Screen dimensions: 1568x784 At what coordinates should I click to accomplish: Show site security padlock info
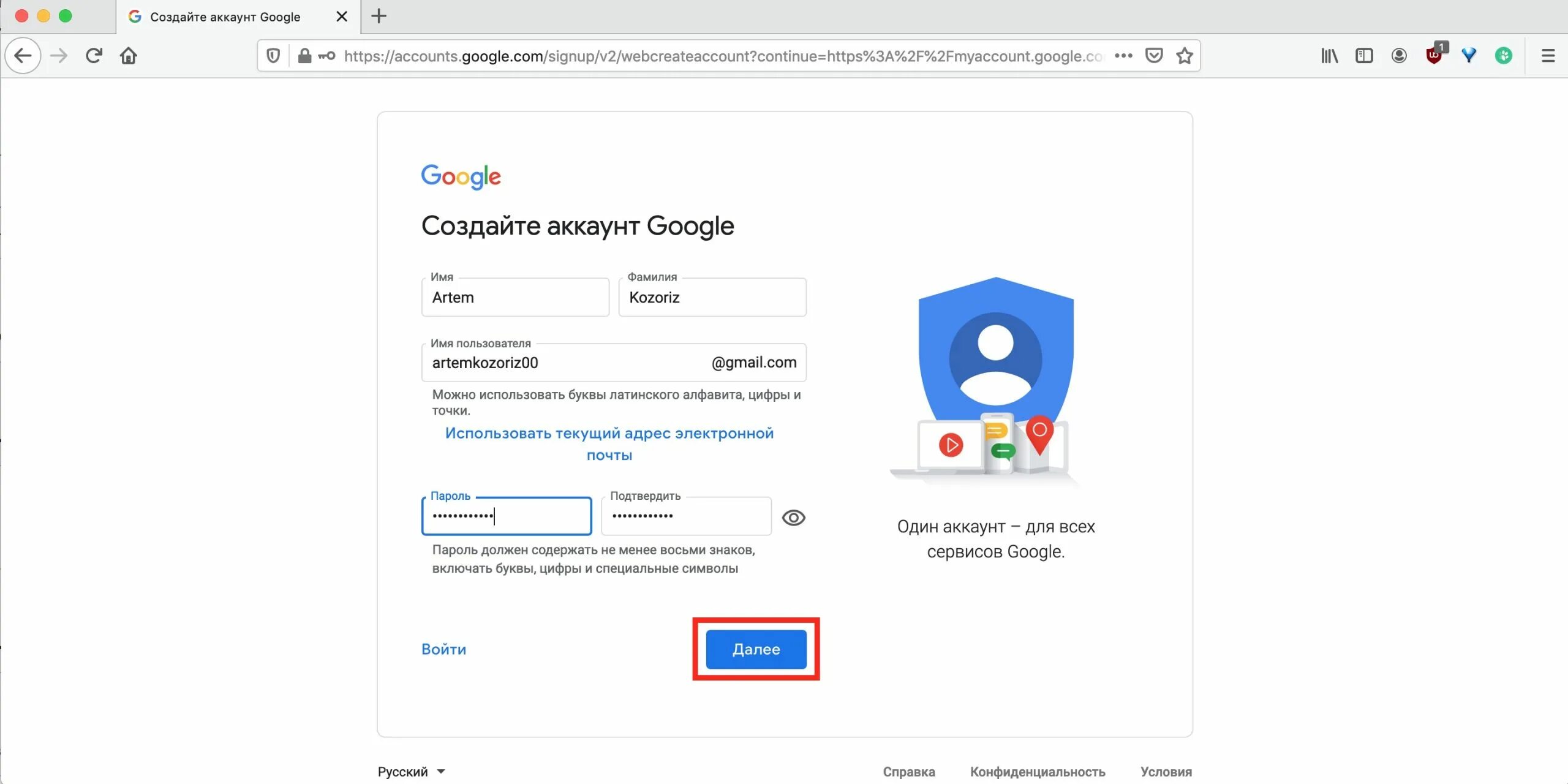[x=304, y=56]
